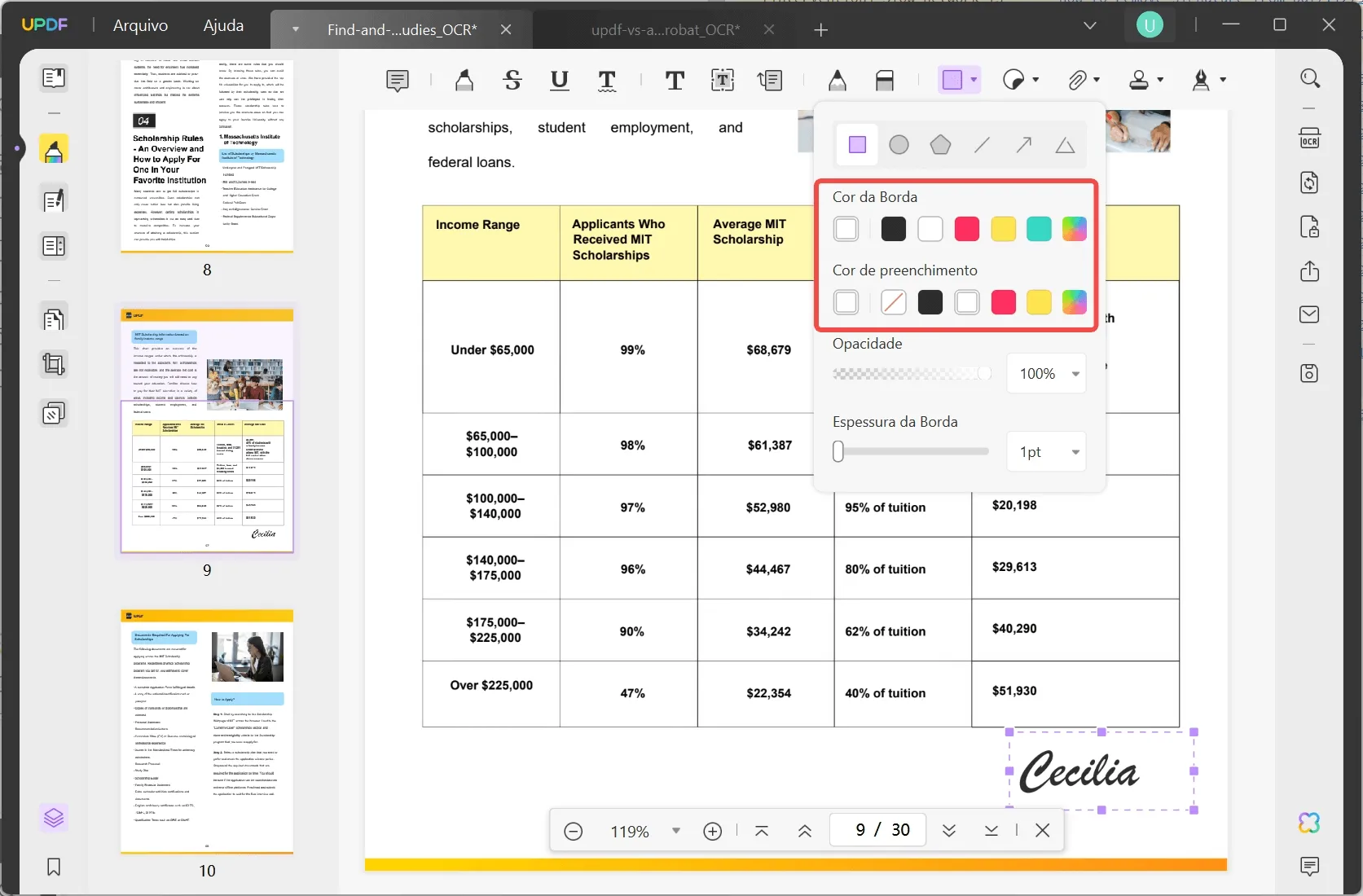Screen dimensions: 1363x896
Task: Go to the previous page
Action: (x=805, y=831)
